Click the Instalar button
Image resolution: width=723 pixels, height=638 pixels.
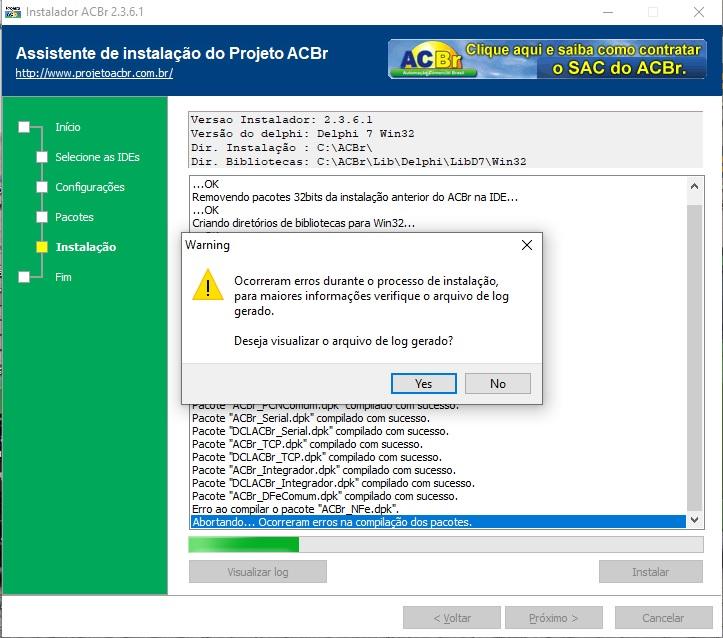pyautogui.click(x=651, y=572)
